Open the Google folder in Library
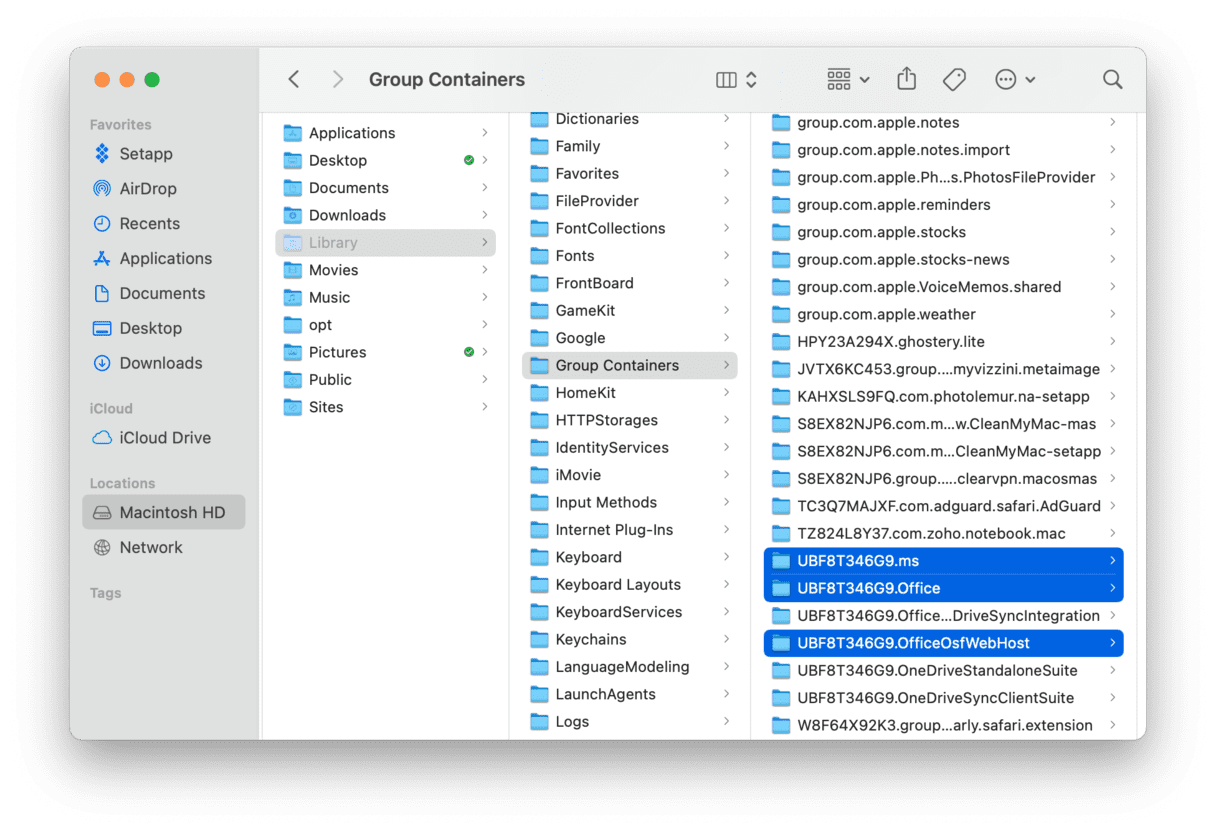The width and height of the screenshot is (1216, 832). tap(580, 338)
